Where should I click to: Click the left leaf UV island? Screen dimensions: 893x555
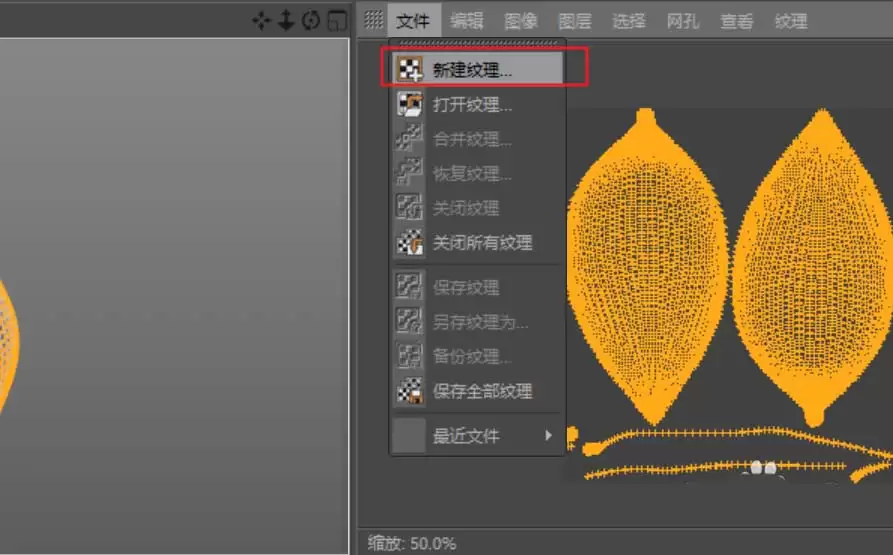[x=647, y=266]
